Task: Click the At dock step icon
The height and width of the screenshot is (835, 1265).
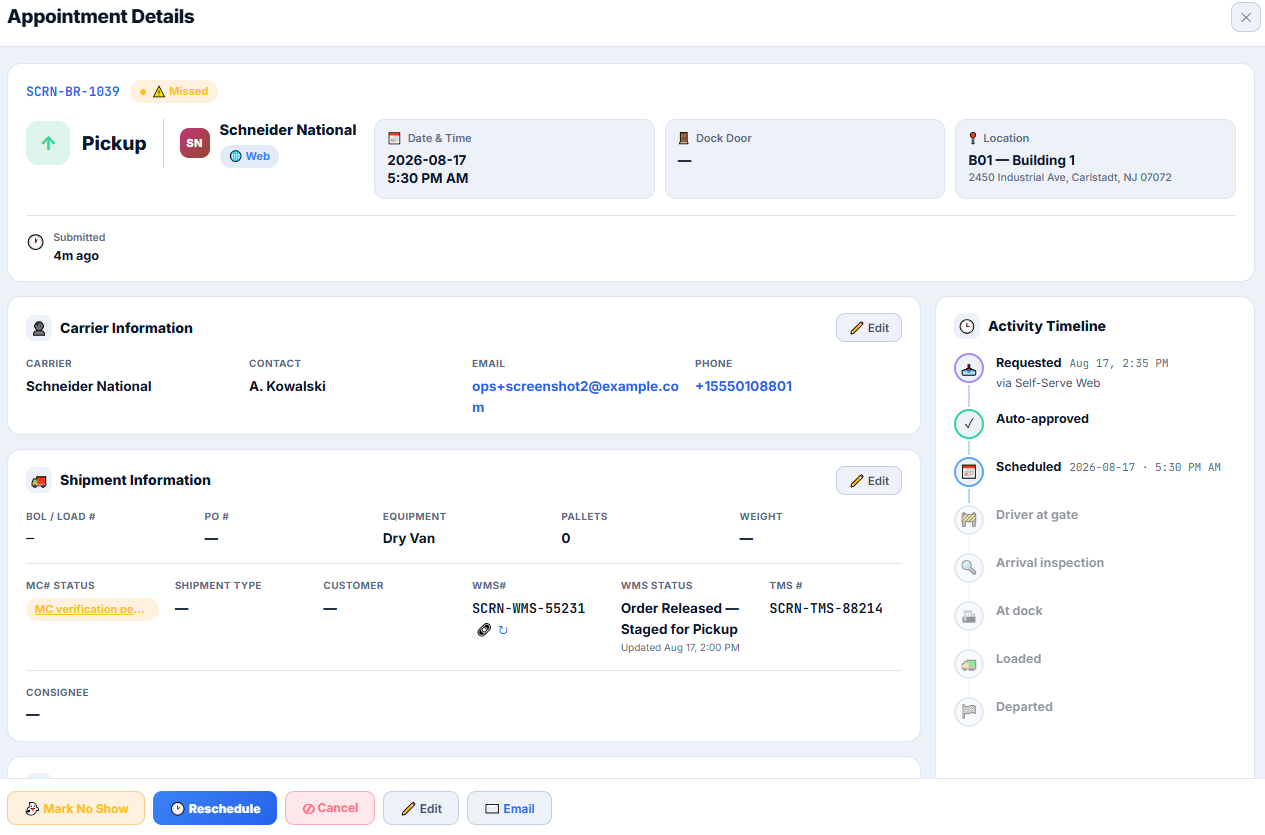Action: [968, 616]
